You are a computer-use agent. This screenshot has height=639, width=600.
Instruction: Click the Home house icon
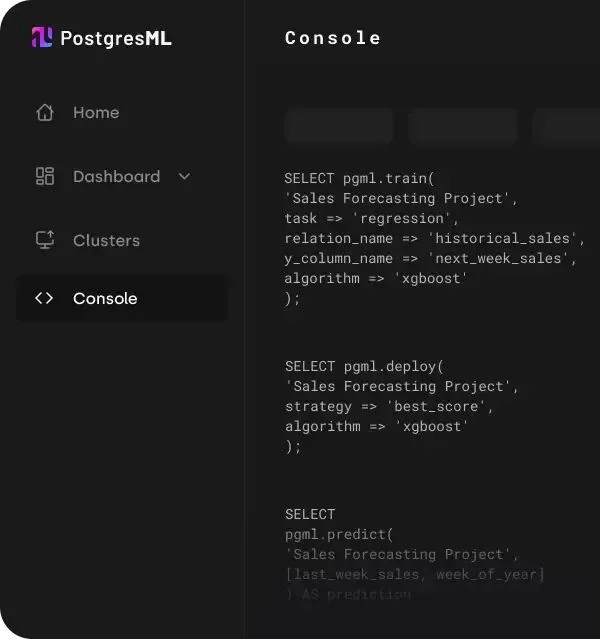pos(45,112)
